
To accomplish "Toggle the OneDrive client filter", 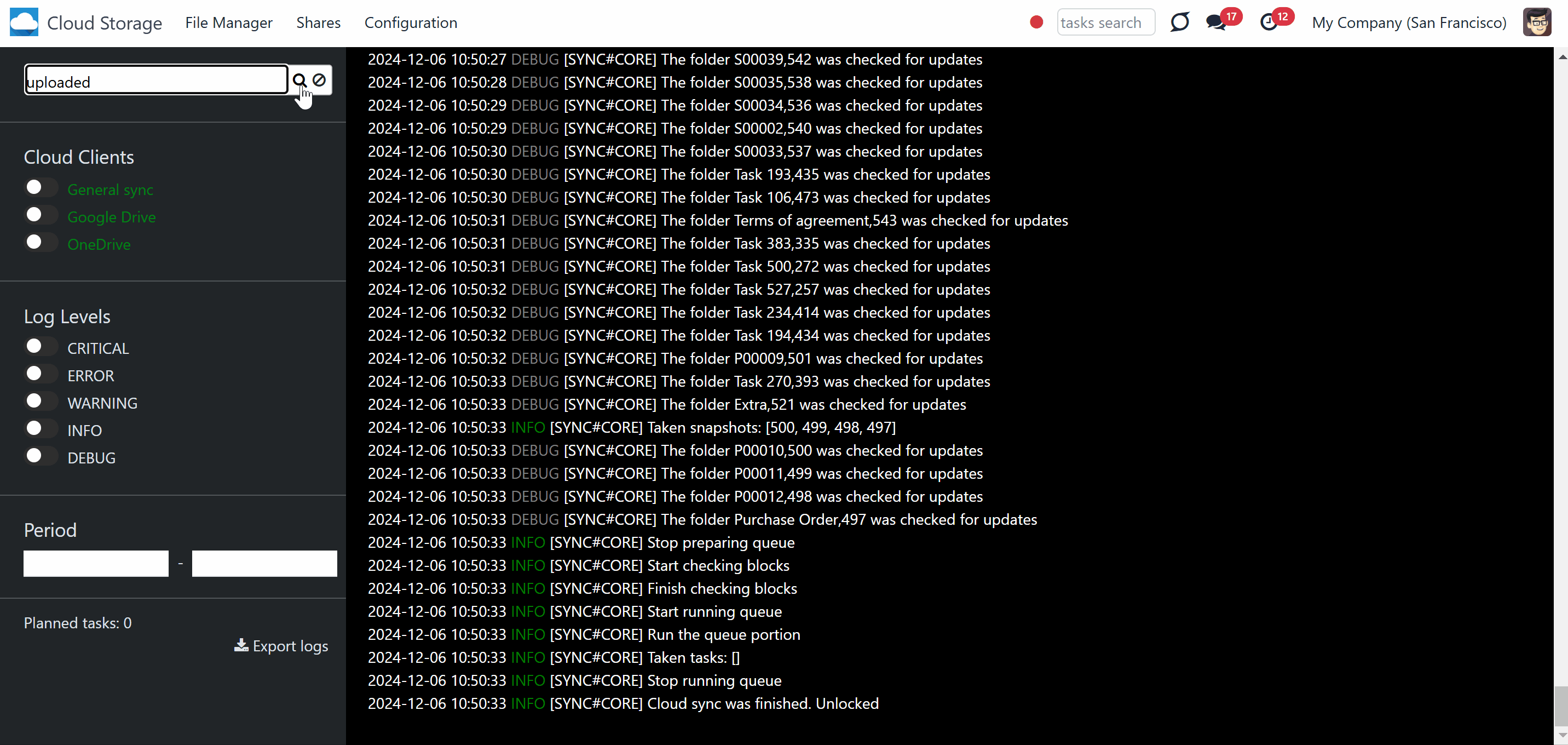I will [41, 243].
